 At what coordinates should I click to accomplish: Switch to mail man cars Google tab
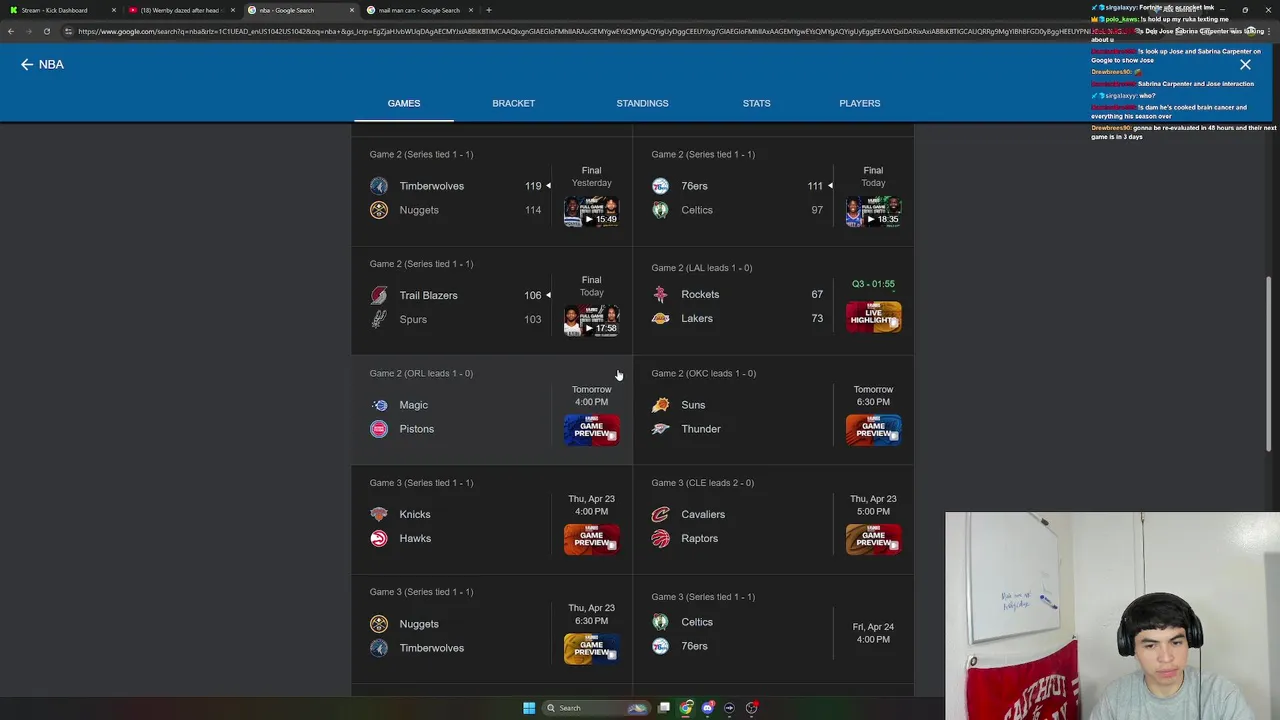pos(418,10)
